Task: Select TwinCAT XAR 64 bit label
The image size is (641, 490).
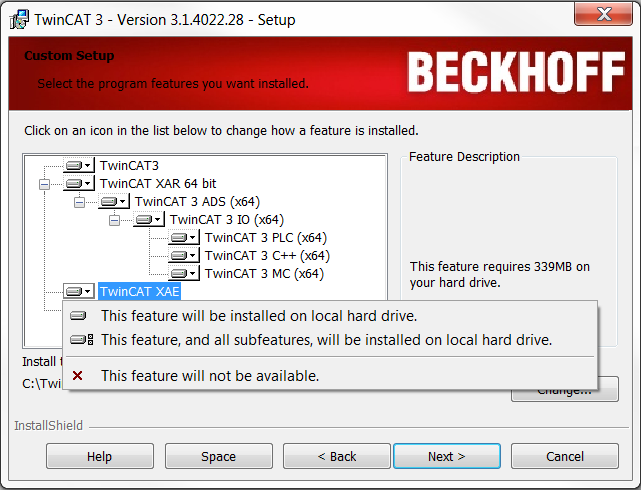Action: click(x=158, y=183)
